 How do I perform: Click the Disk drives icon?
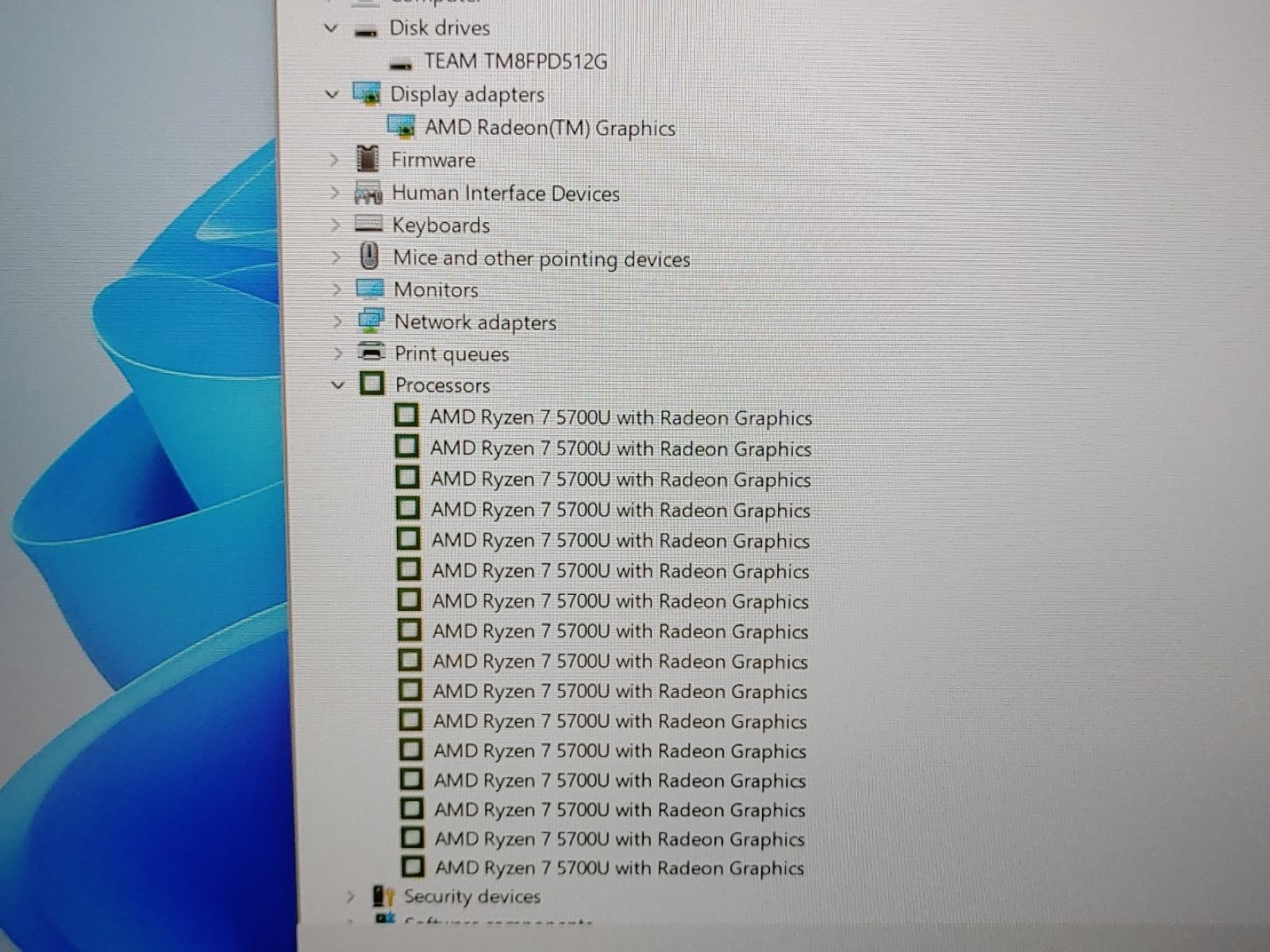tap(366, 31)
